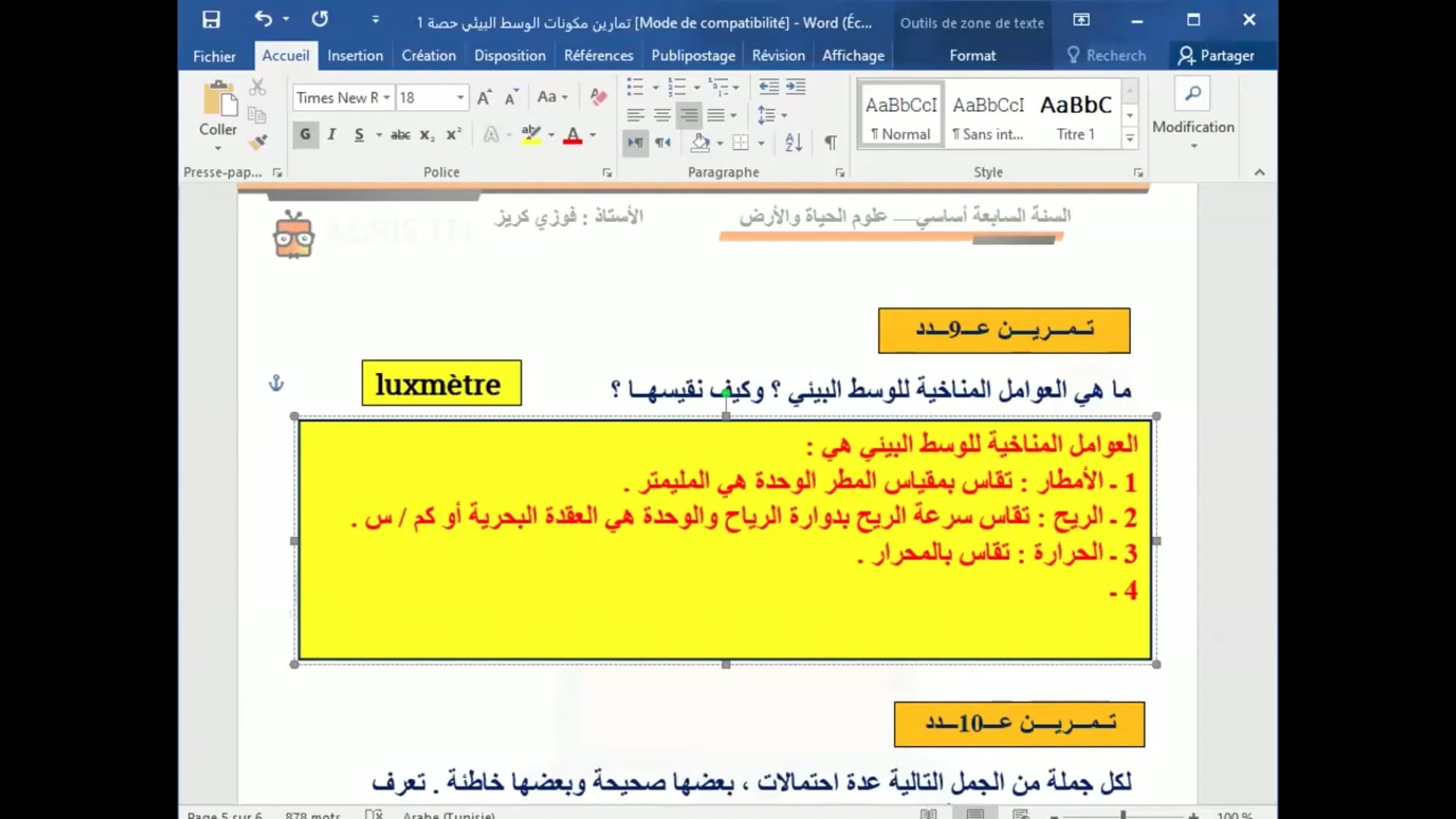Toggle Show paragraph marks pilcrow
1456x819 pixels.
point(831,143)
